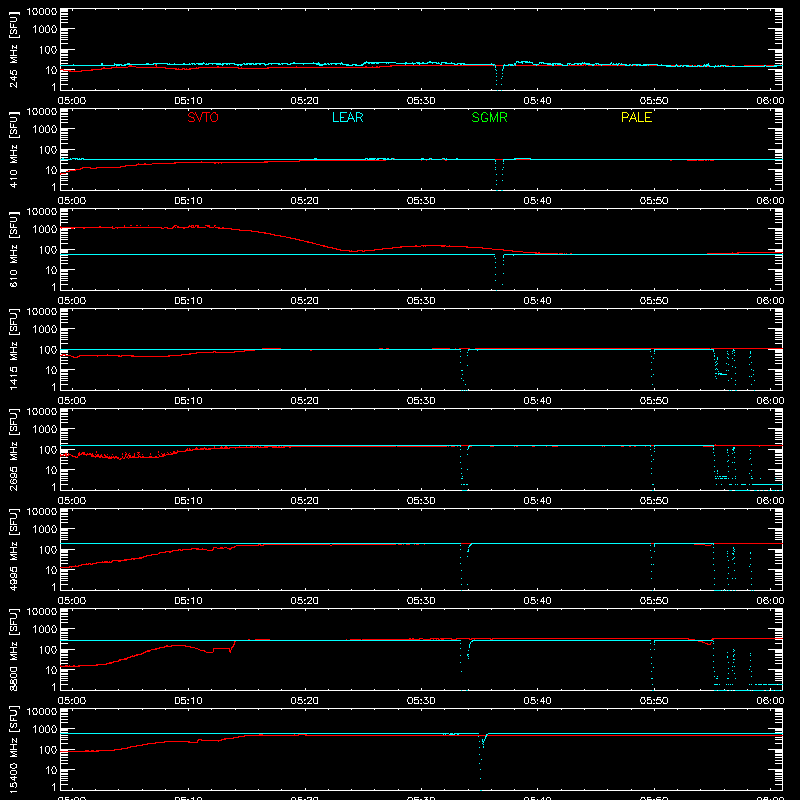Select the 4995 MHz [SFU] axis label
Viewport: 800px width, 800px height.
click(13, 549)
